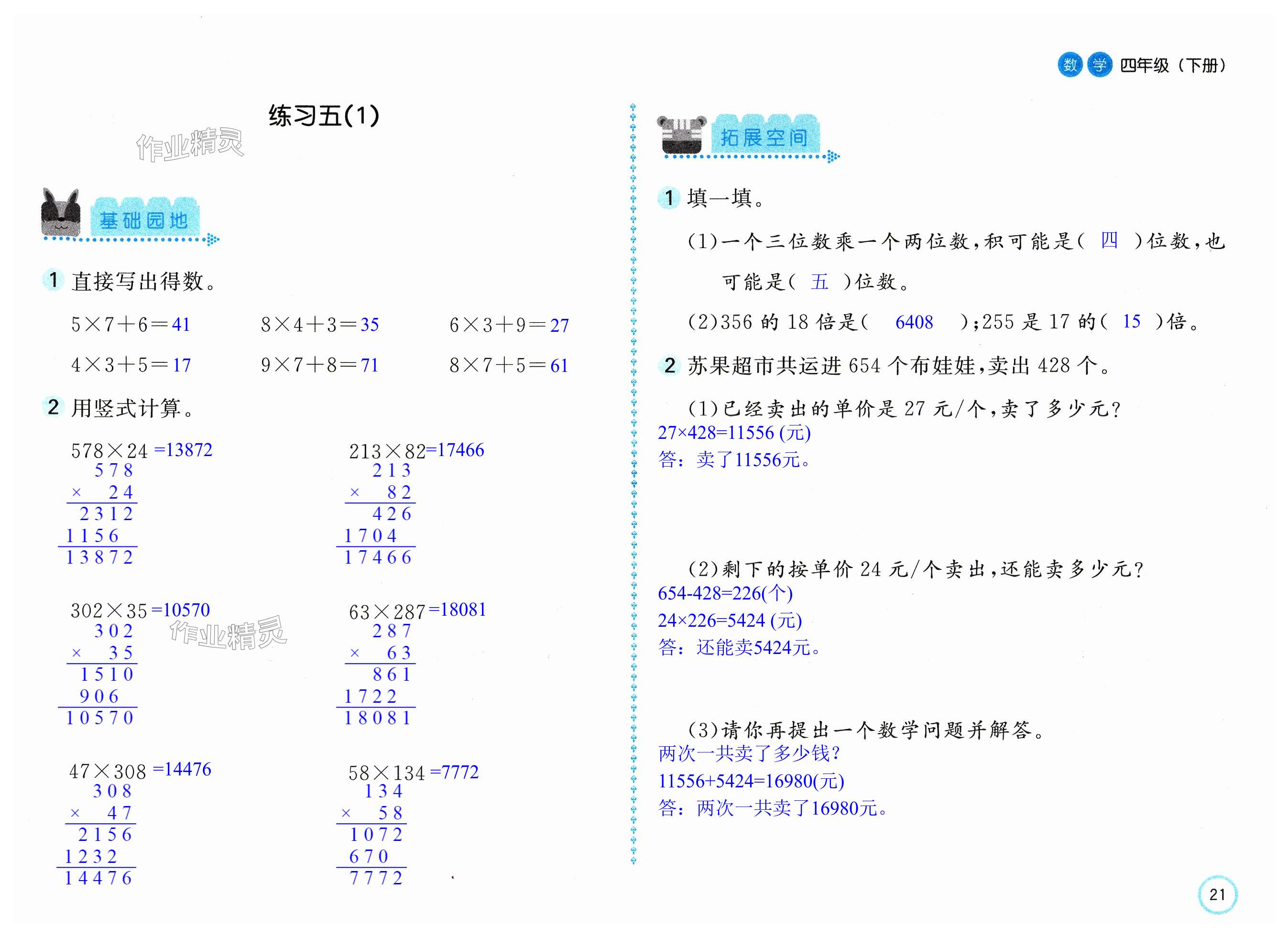Image resolution: width=1288 pixels, height=937 pixels.
Task: Click the 基础园地 section banner
Action: click(144, 219)
